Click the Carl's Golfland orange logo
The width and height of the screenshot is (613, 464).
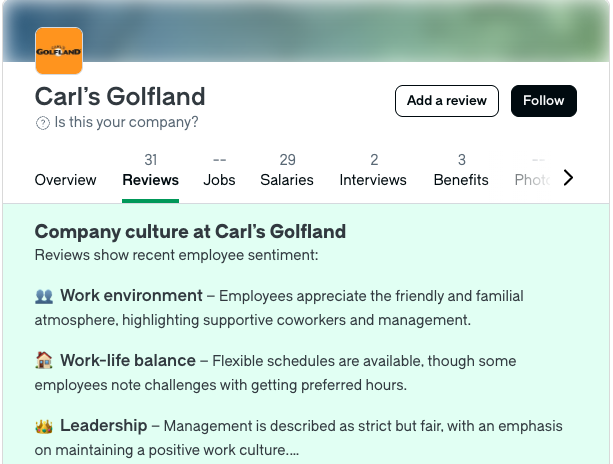[x=59, y=51]
